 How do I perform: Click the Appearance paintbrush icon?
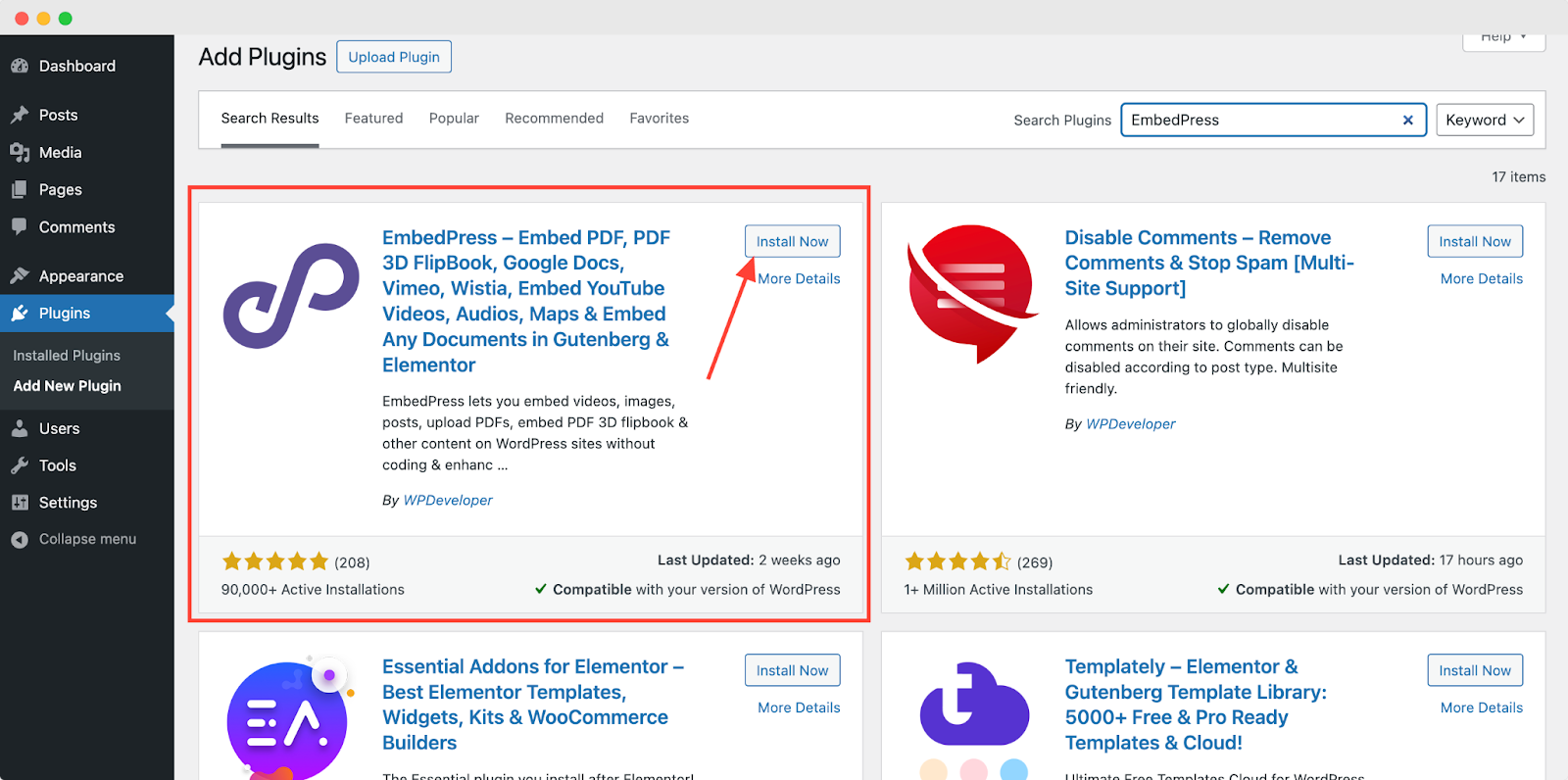click(20, 275)
